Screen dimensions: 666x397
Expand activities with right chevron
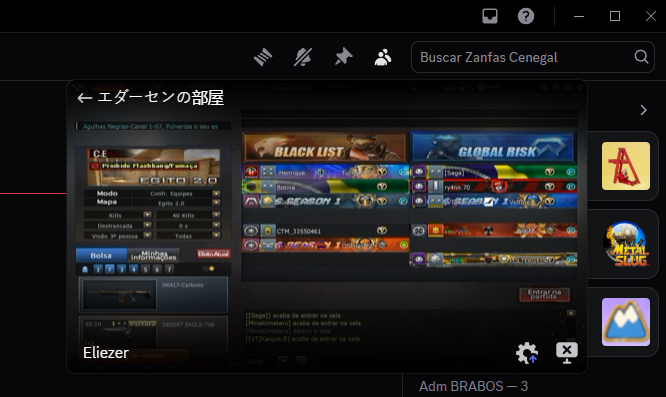coord(643,110)
